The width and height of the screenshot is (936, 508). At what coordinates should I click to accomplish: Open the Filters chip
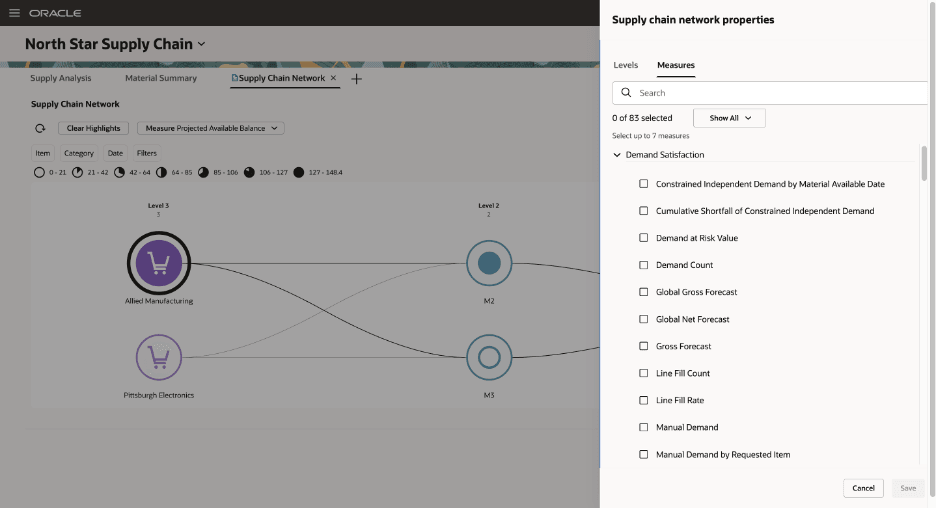[x=147, y=153]
